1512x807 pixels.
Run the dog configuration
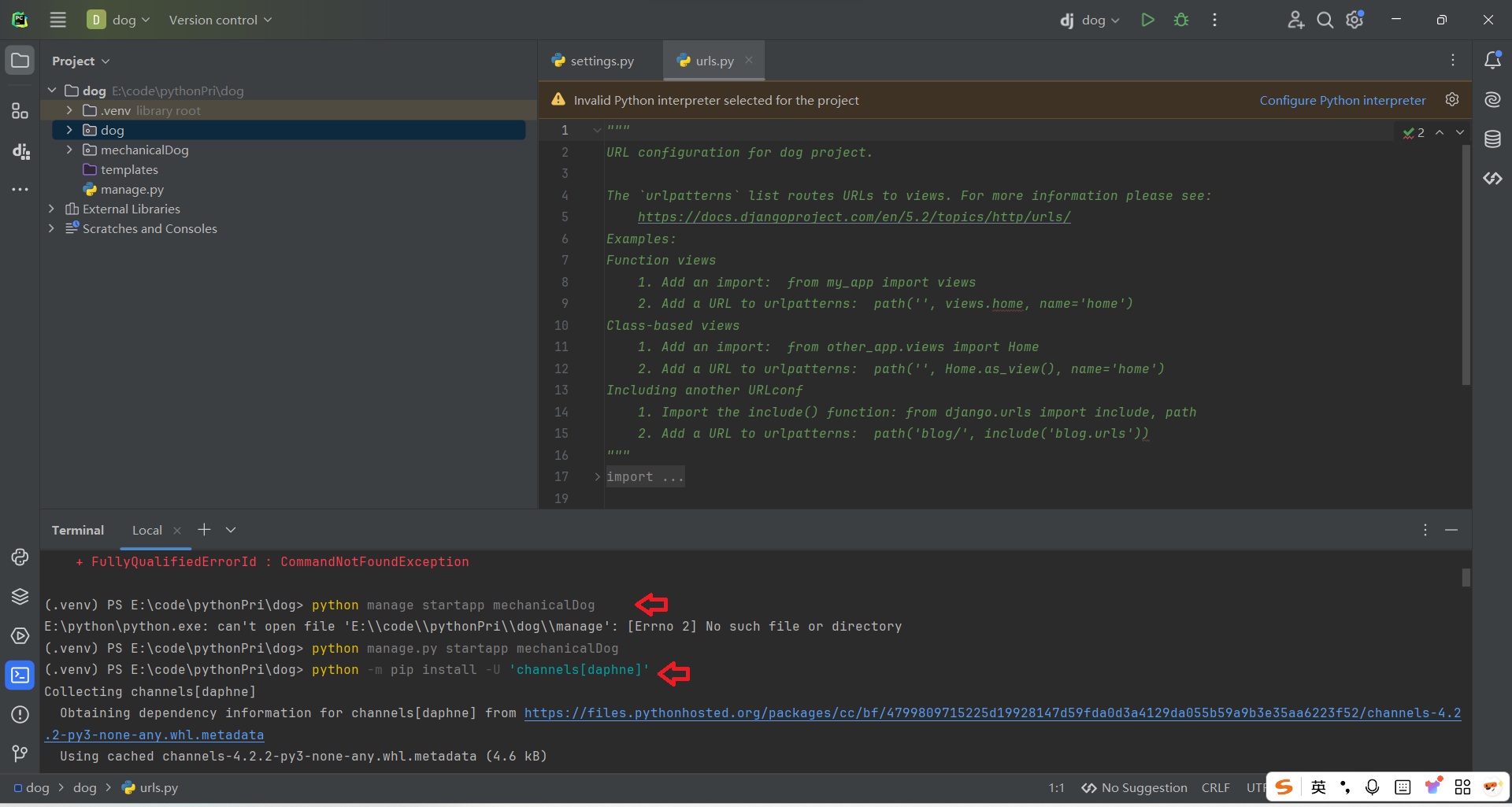pyautogui.click(x=1147, y=20)
